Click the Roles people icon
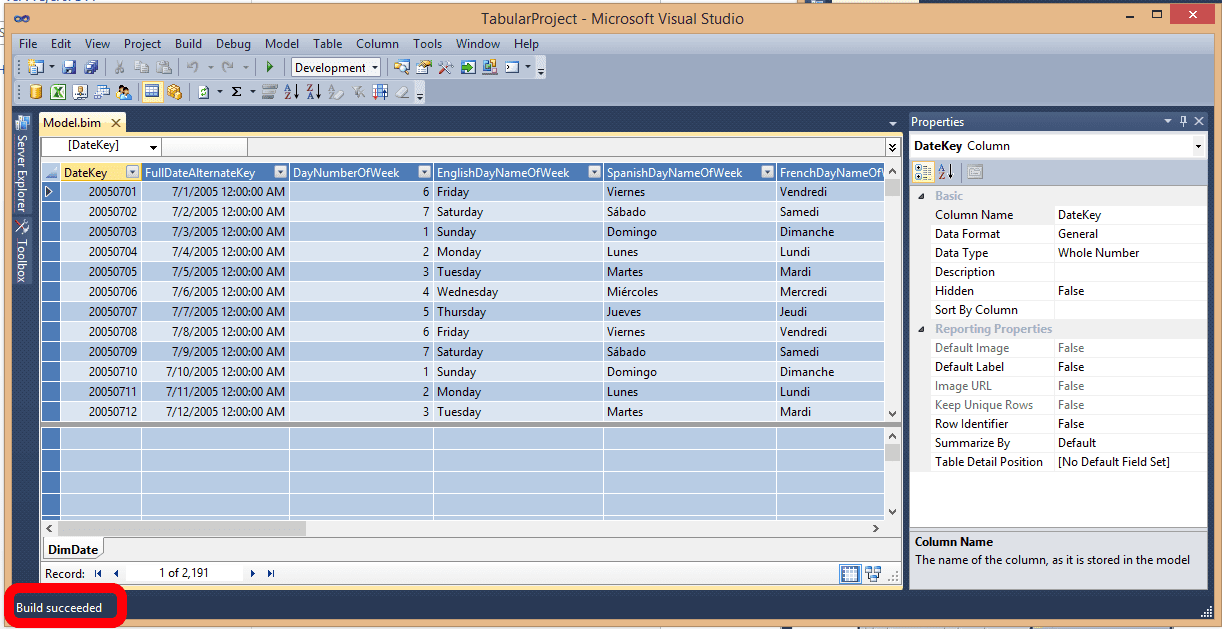This screenshot has height=629, width=1222. [x=124, y=92]
